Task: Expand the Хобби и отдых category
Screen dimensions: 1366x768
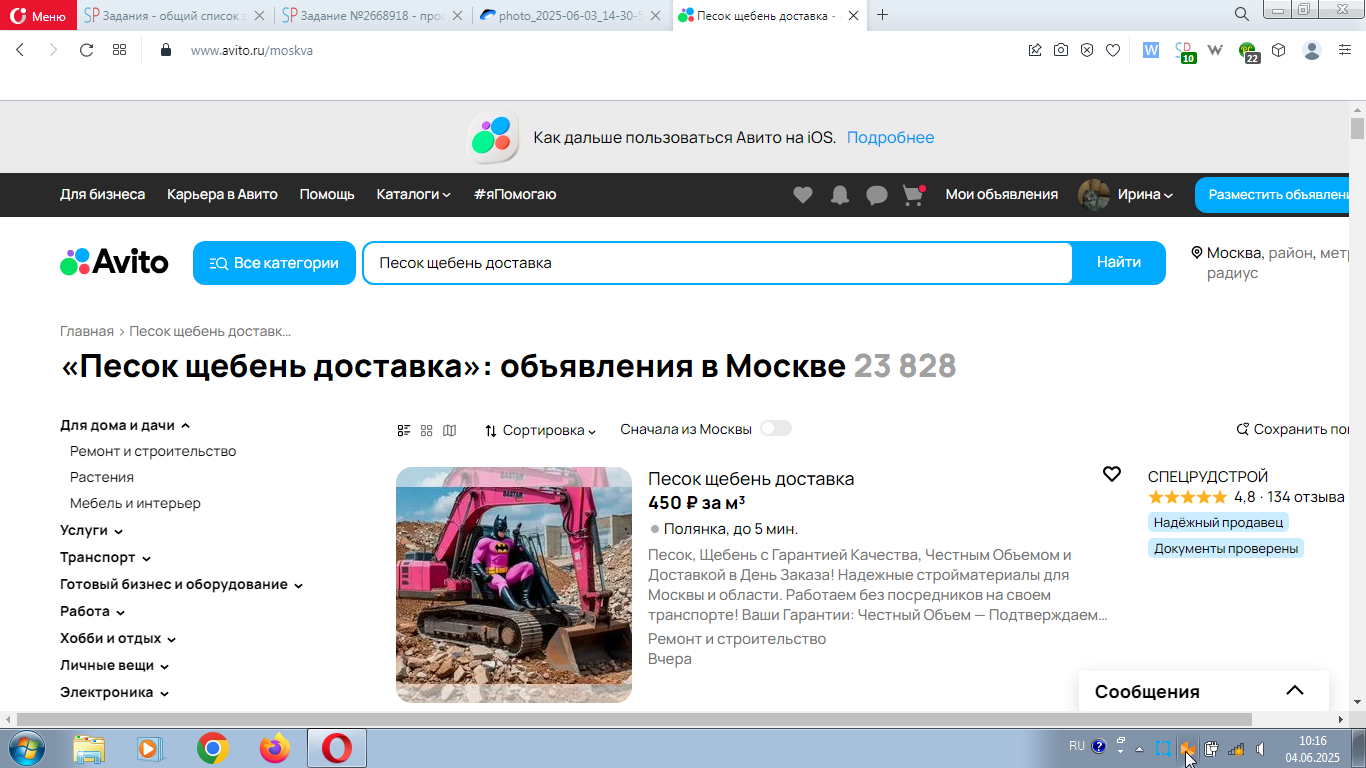Action: point(118,638)
